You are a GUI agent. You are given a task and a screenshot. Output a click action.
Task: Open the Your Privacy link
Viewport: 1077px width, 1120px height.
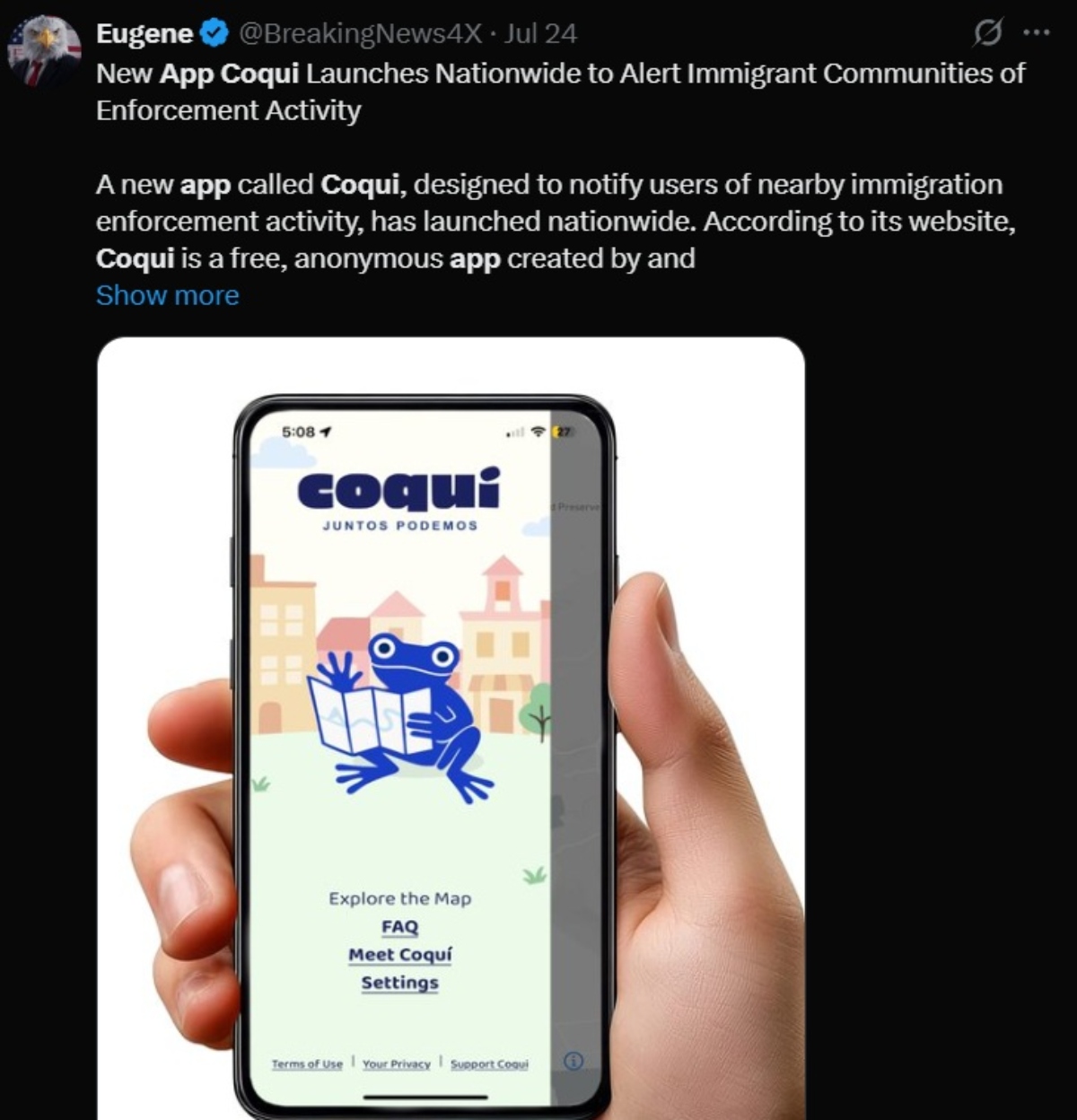(397, 1063)
